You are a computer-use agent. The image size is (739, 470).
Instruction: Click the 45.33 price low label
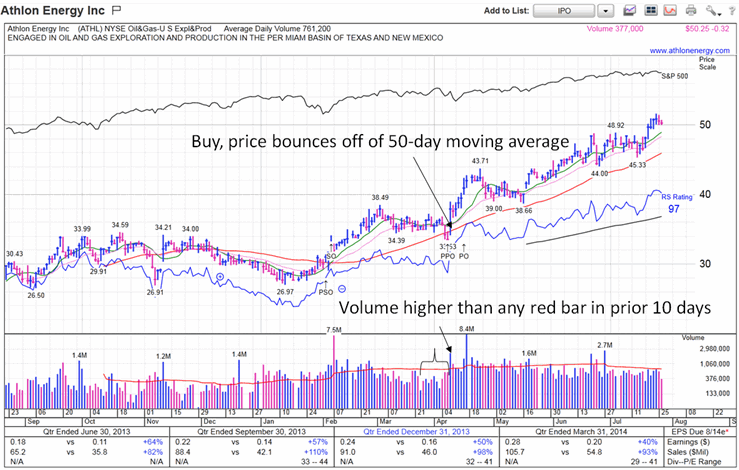point(638,165)
